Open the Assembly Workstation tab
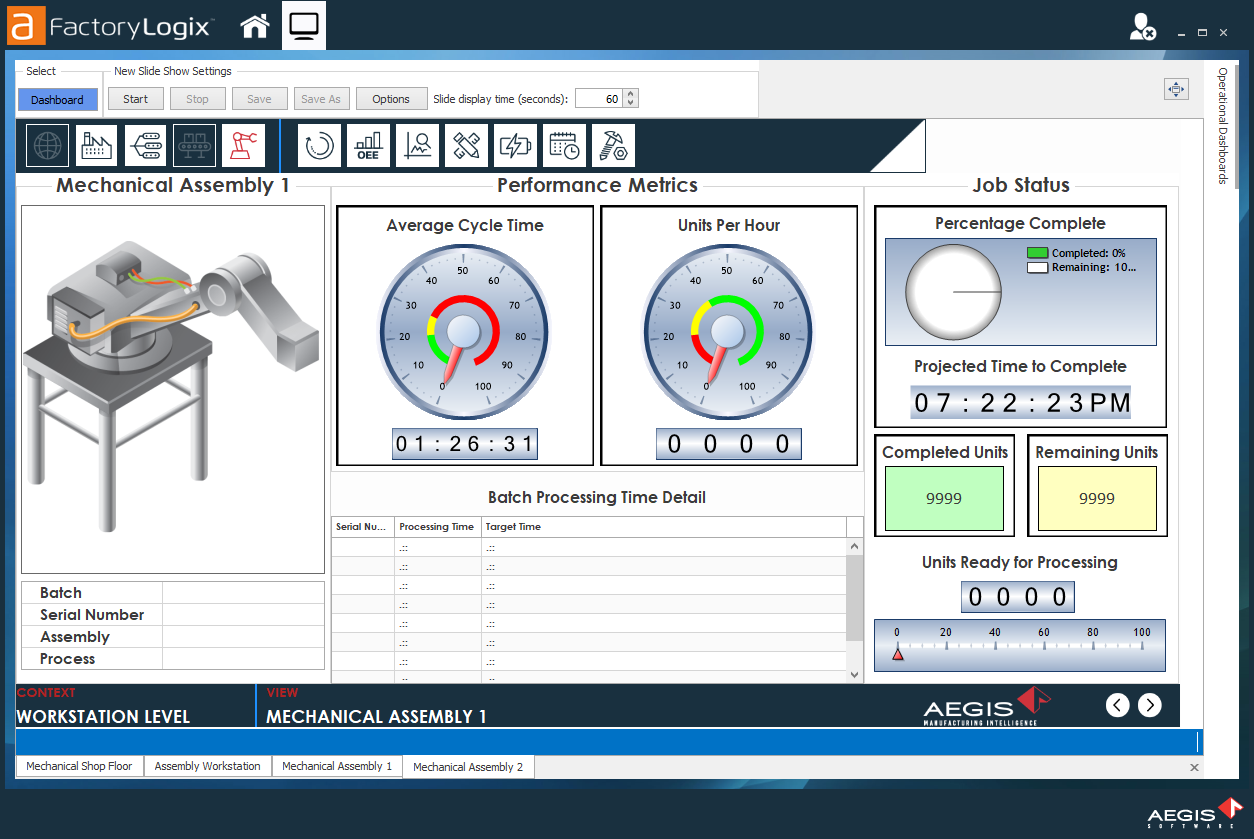The width and height of the screenshot is (1254, 839). point(207,766)
